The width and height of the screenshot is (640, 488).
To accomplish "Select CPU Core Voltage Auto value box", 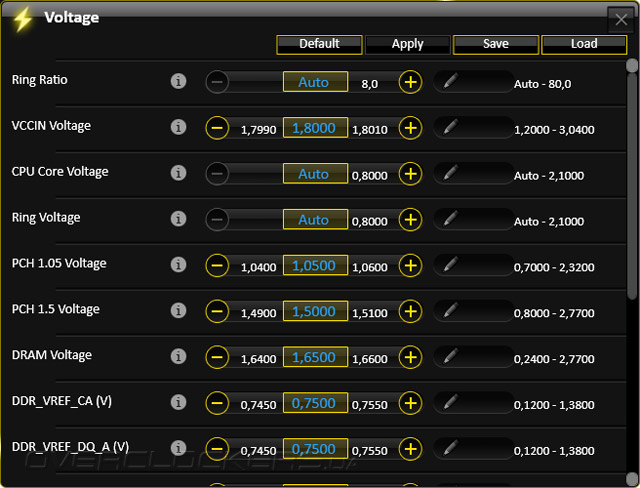I will (316, 173).
